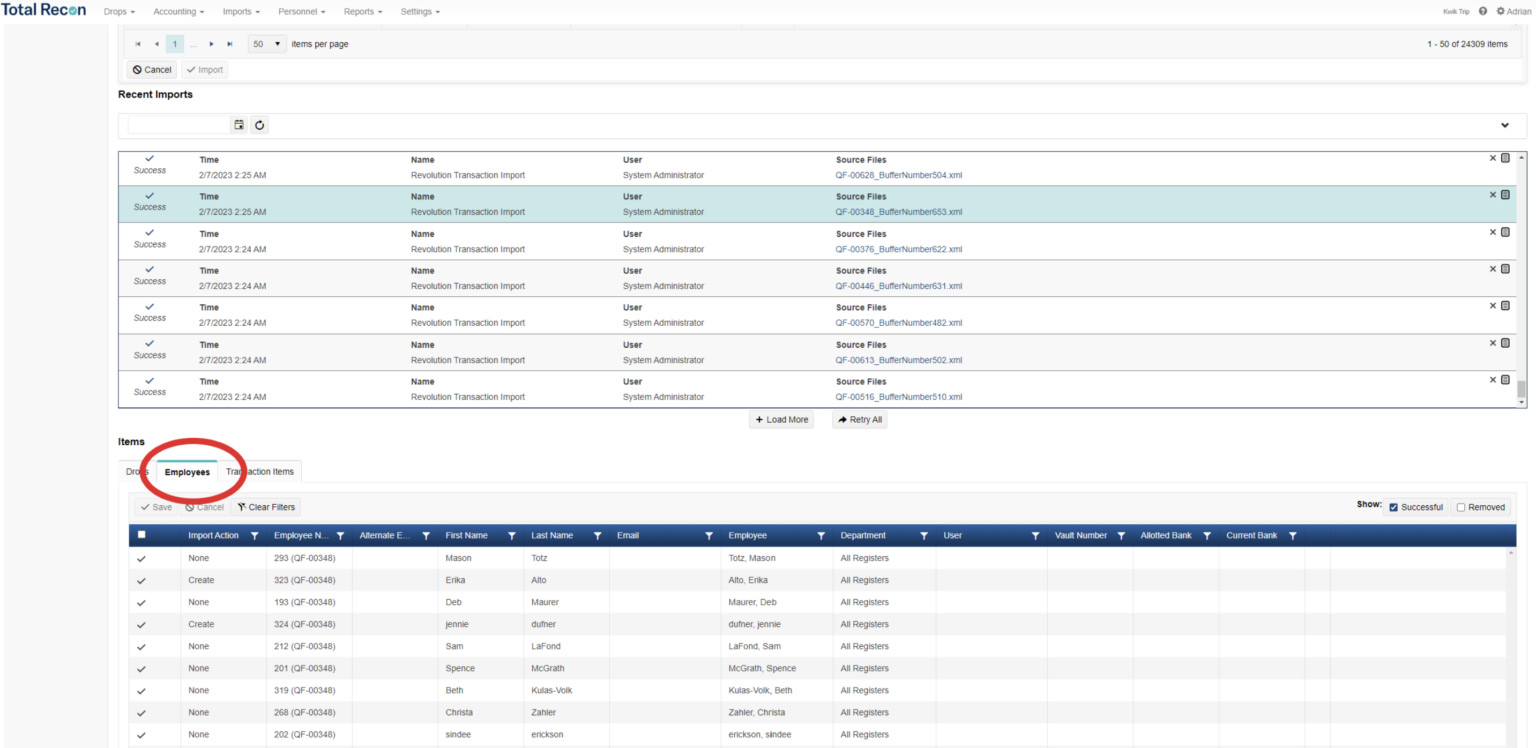The width and height of the screenshot is (1536, 748).
Task: Filter the Department column
Action: 923,536
